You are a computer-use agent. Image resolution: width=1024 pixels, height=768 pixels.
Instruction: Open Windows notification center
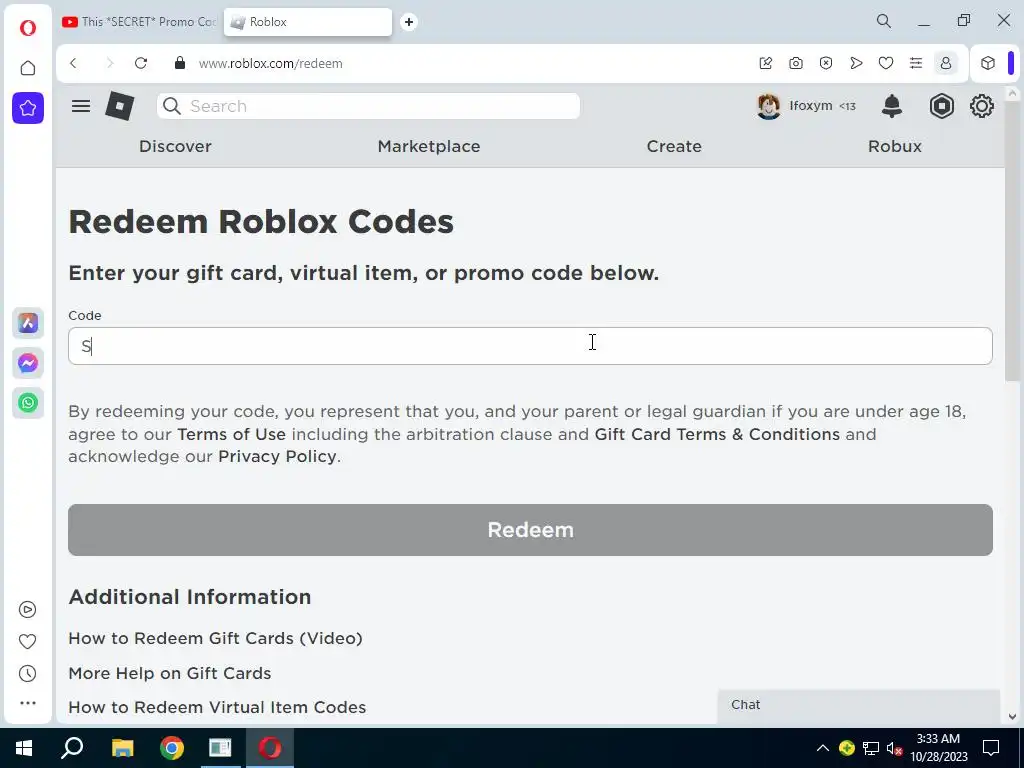[991, 748]
